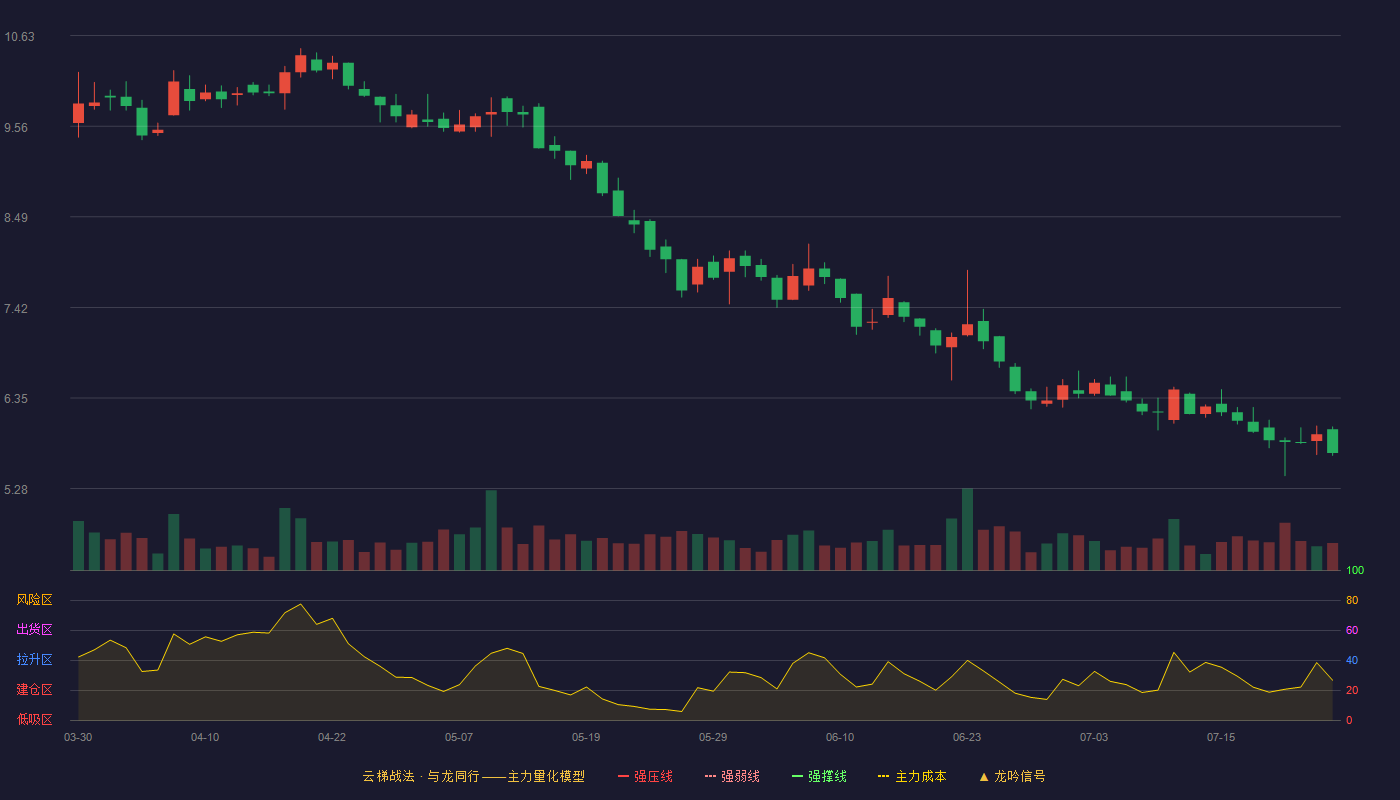Select the 风险区 zone label

tap(34, 600)
